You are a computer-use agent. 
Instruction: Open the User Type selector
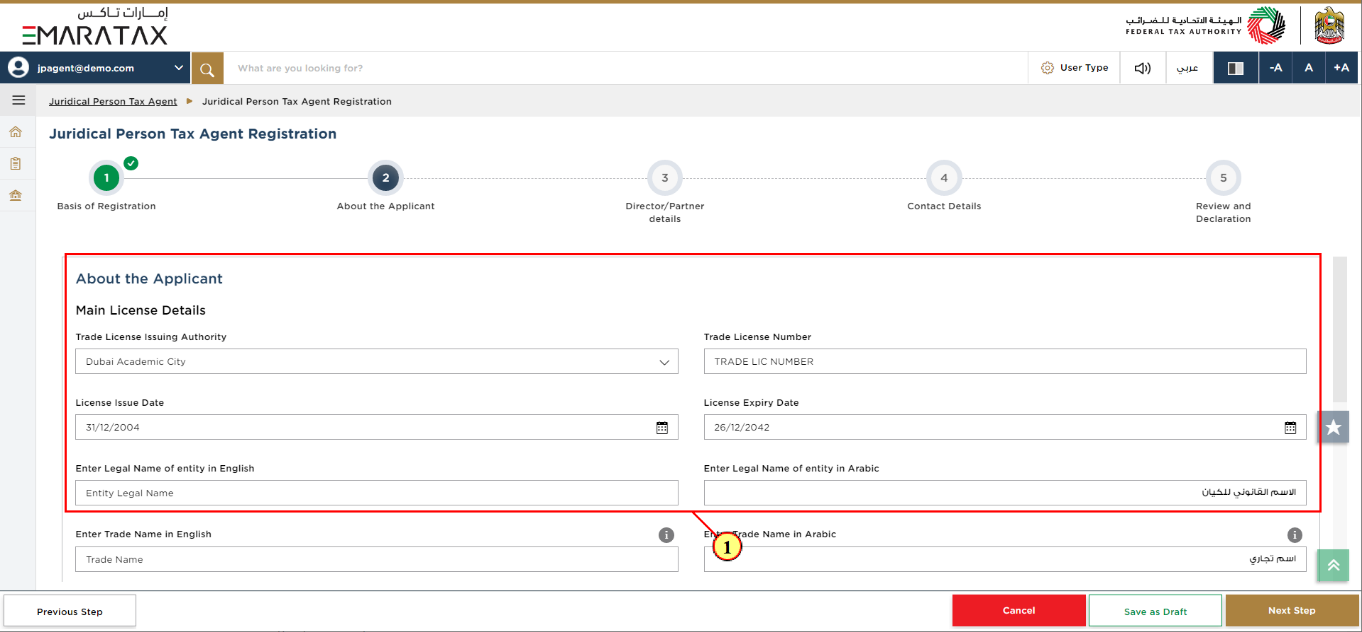click(1074, 68)
